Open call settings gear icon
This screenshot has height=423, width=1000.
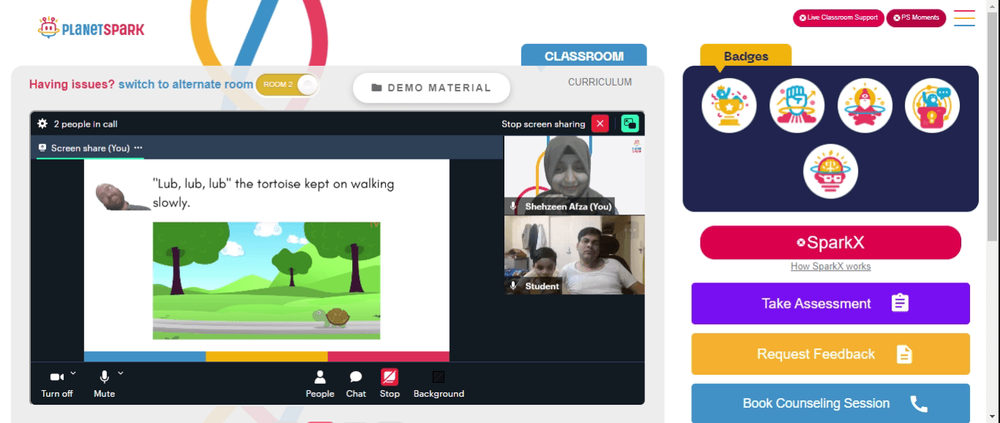click(42, 124)
